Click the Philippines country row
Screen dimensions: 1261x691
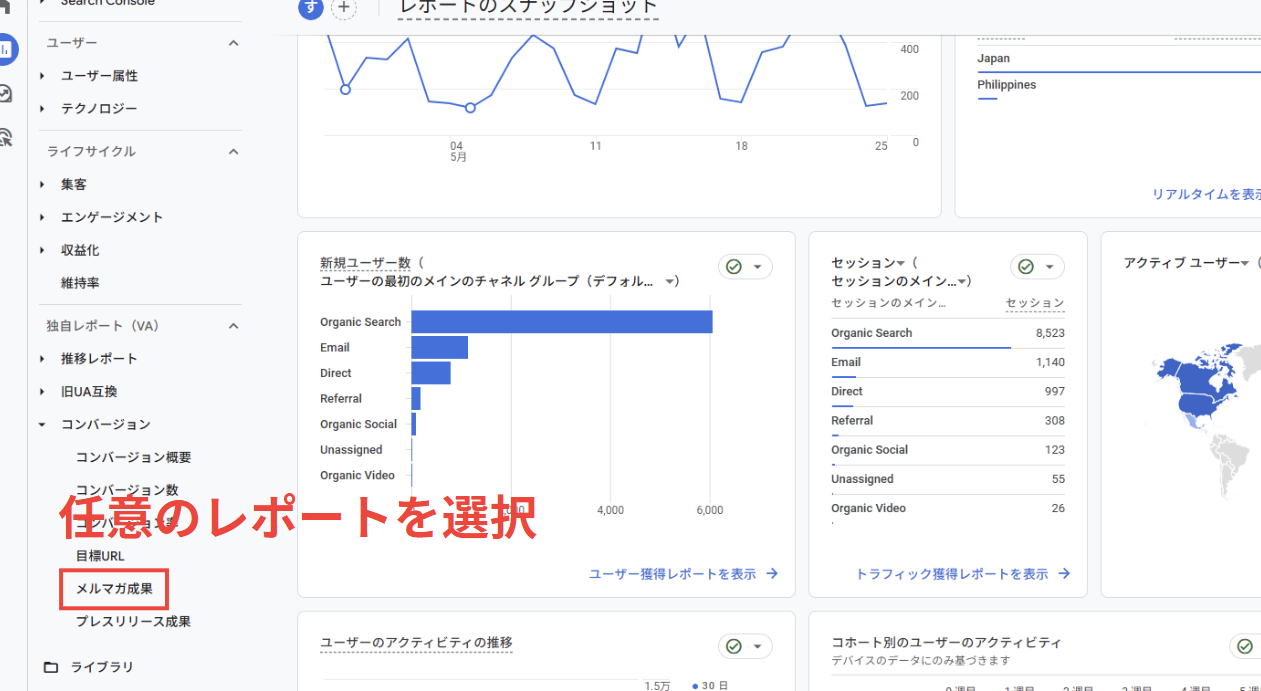1119,88
